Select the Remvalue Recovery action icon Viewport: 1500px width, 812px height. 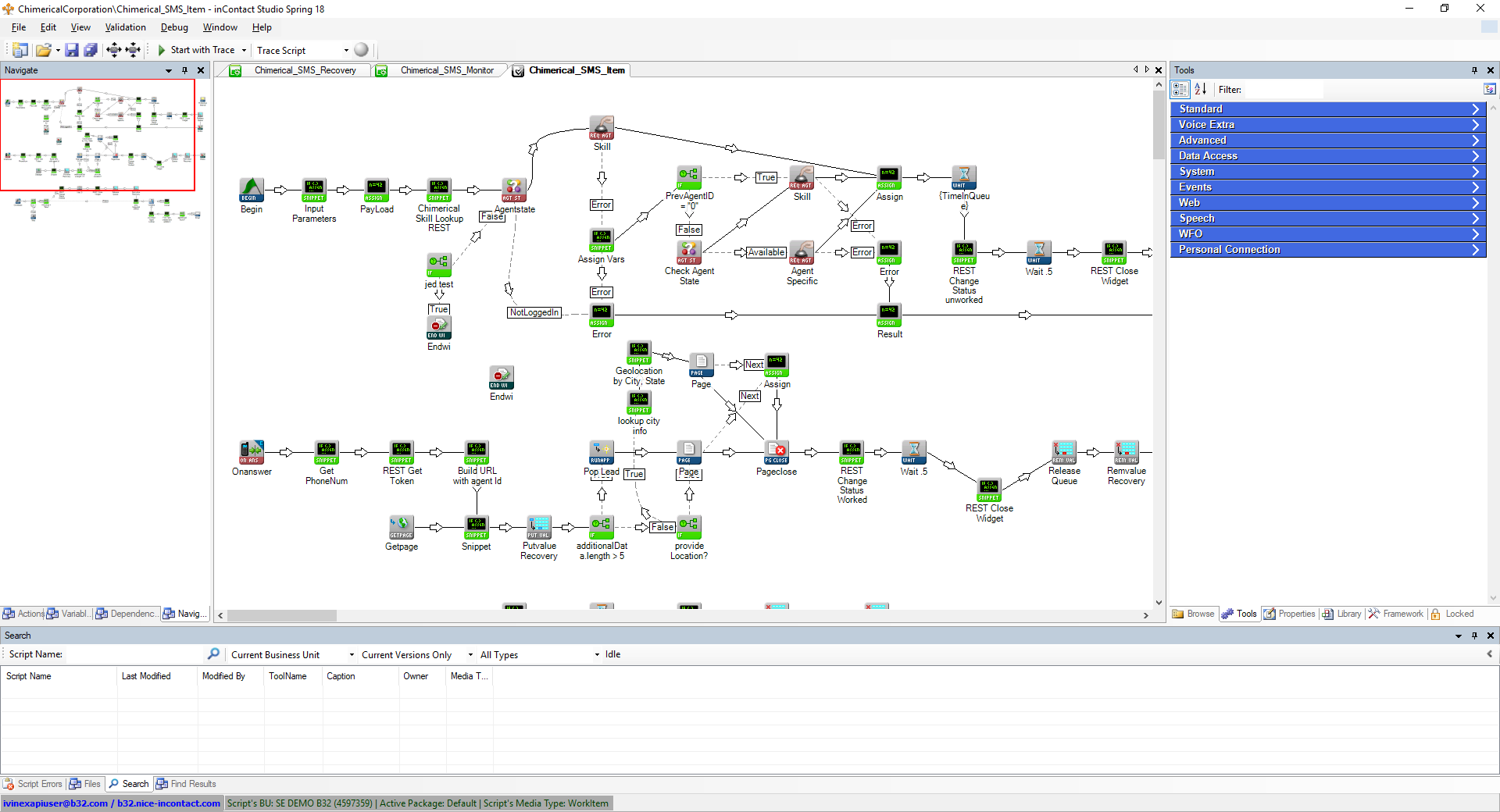(x=1127, y=452)
